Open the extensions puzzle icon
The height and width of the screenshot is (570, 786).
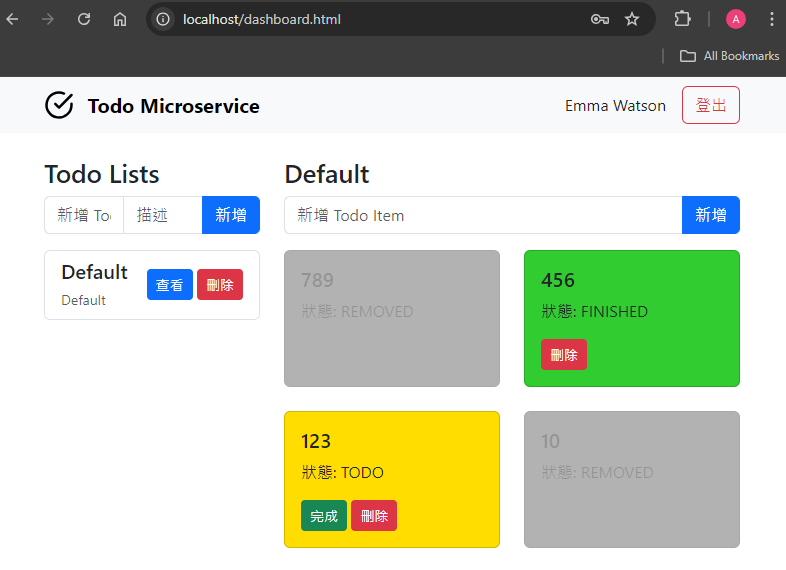[682, 19]
